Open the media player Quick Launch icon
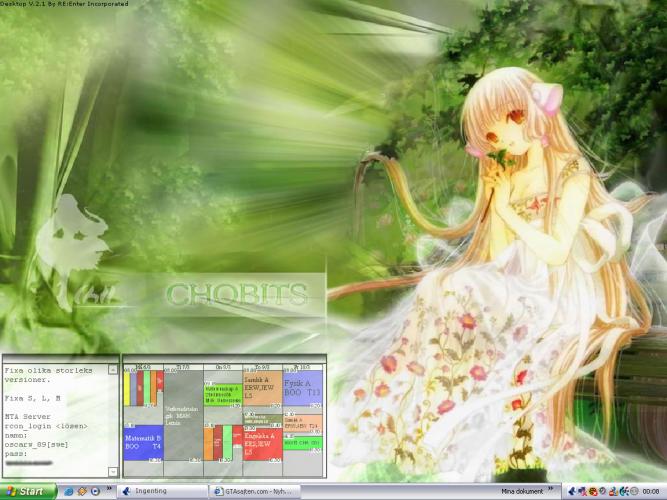This screenshot has width=667, height=500. (95, 491)
